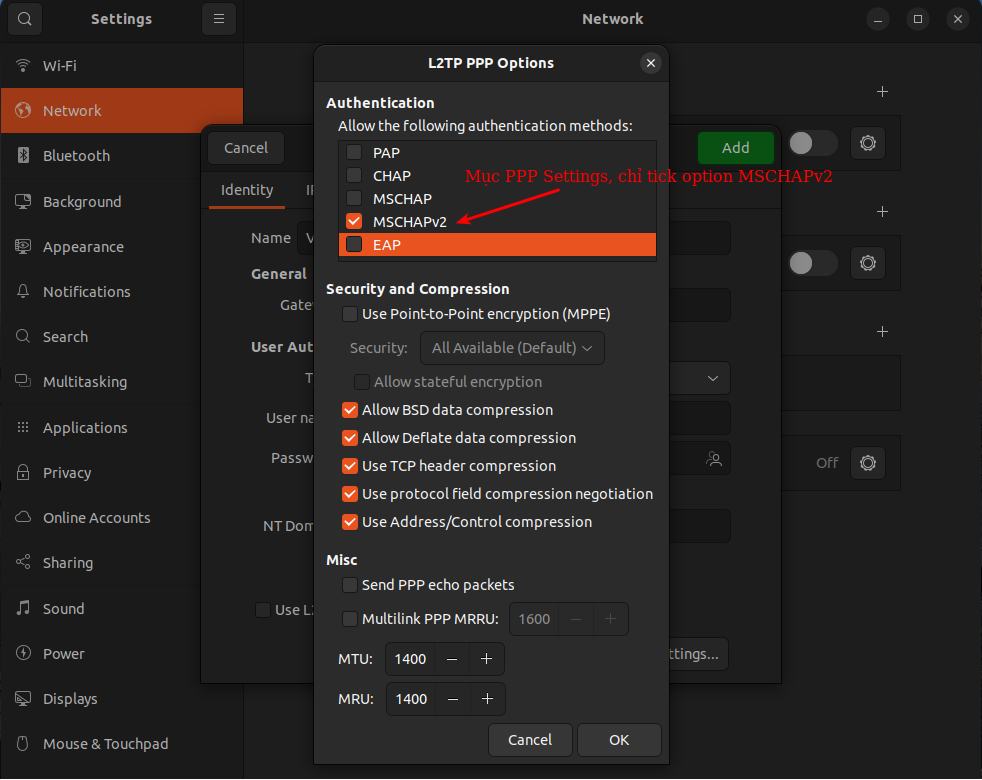
Task: Click the Notifications bell icon
Action: point(23,291)
